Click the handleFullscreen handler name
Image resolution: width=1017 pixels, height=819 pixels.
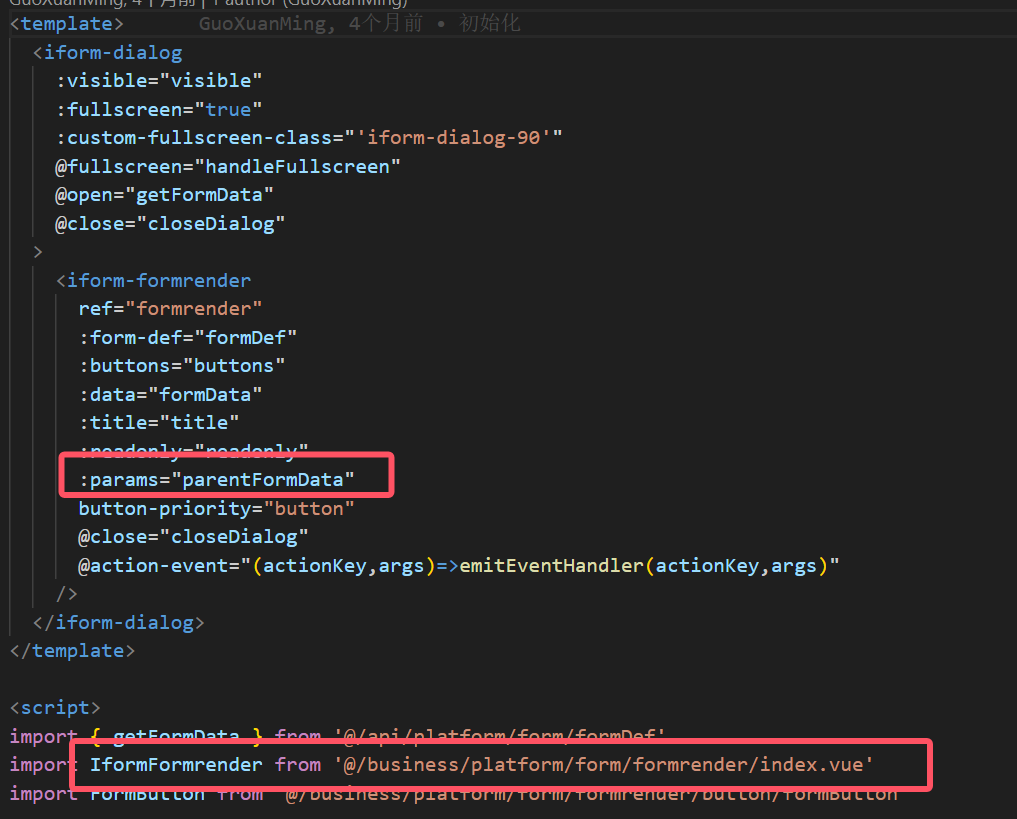click(x=297, y=166)
